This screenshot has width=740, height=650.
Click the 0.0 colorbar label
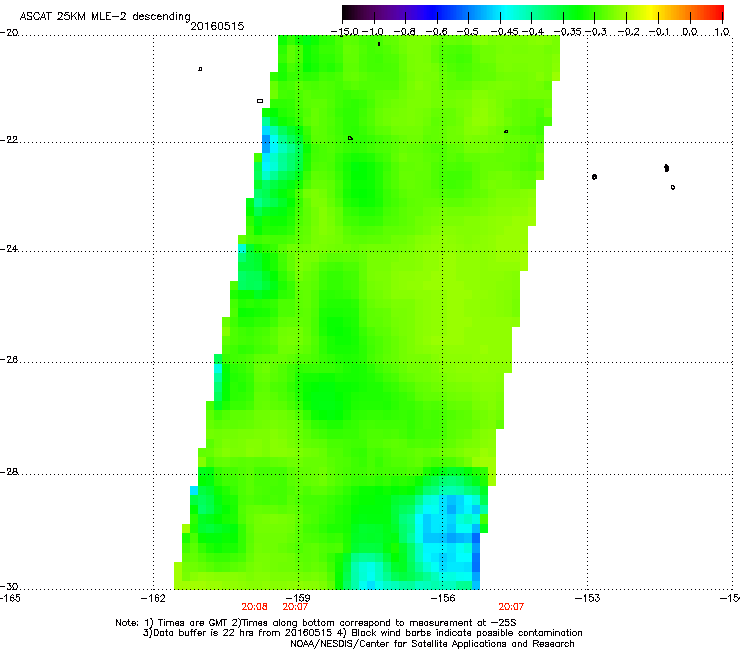(x=690, y=32)
